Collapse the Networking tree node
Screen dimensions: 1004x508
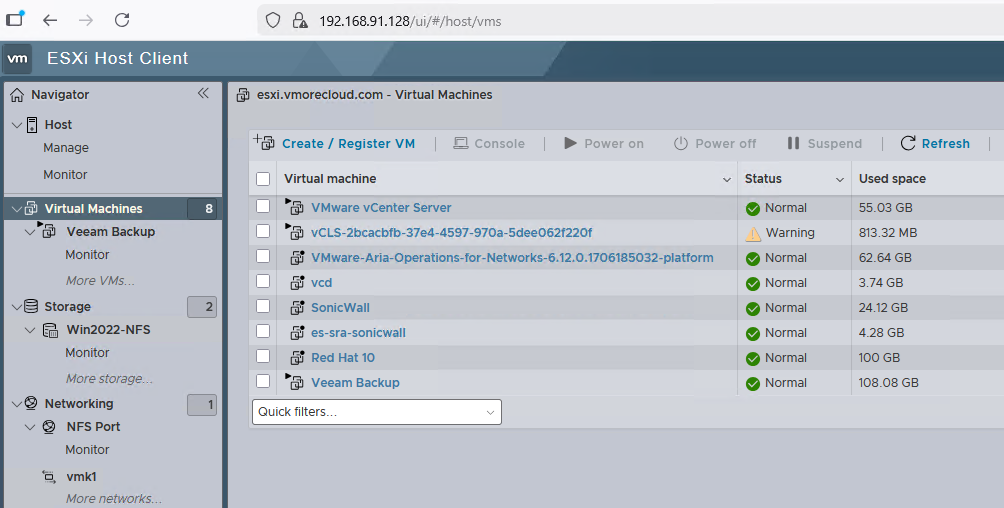pyautogui.click(x=17, y=404)
